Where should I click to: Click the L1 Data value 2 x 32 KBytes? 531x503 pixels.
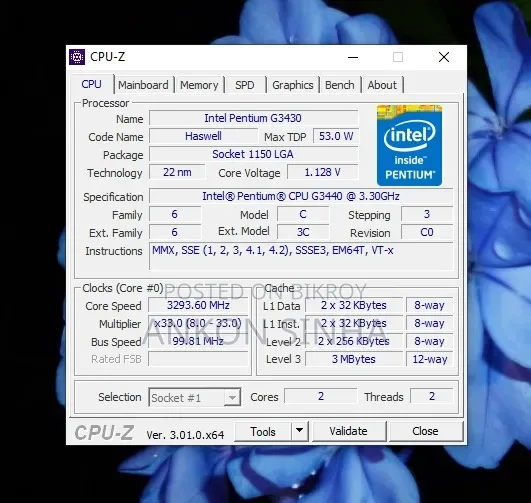point(354,305)
